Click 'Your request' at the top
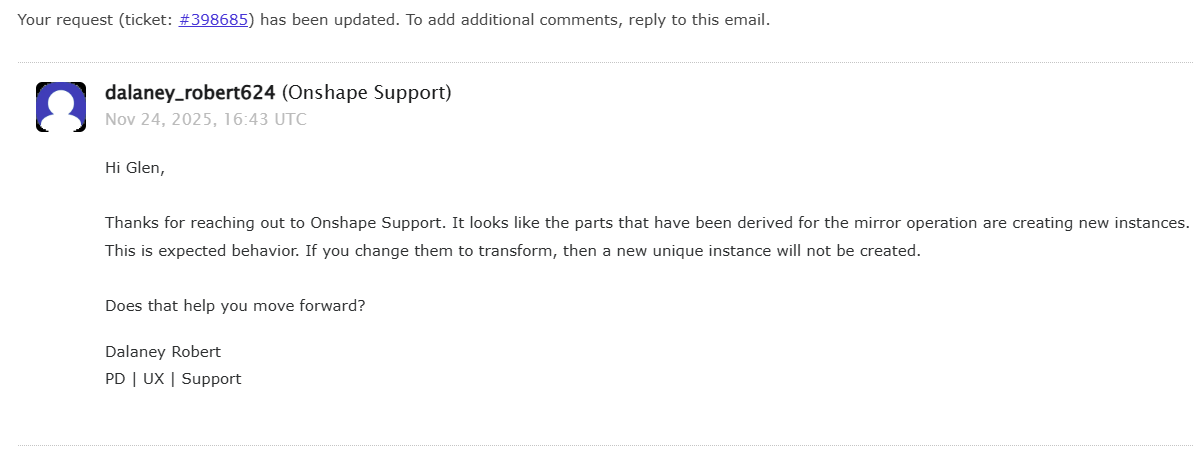1194x449 pixels. pos(65,21)
